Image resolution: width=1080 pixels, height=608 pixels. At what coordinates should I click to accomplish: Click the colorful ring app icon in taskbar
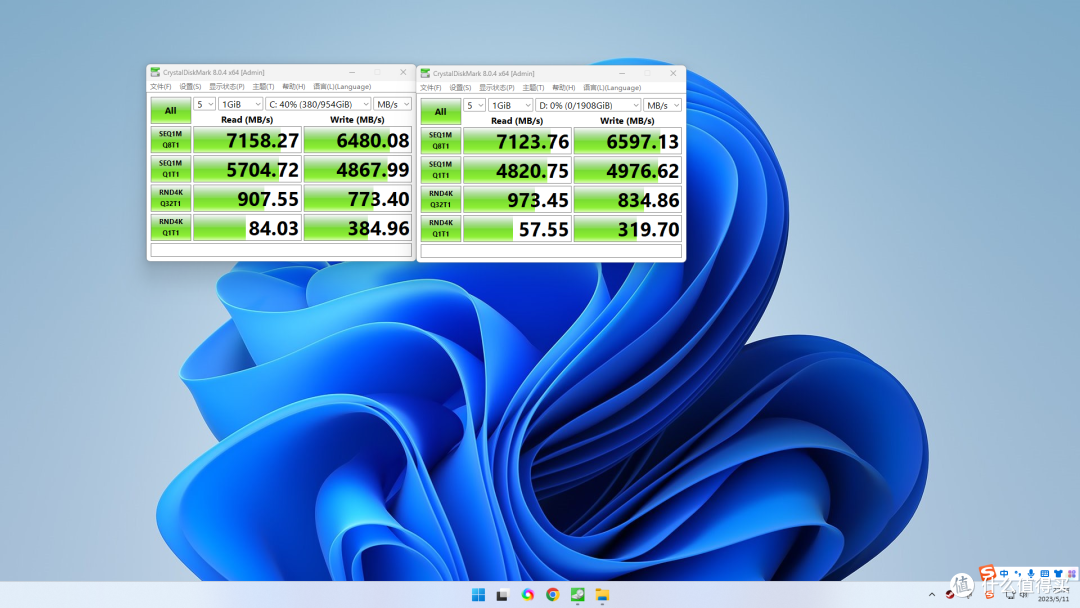528,595
